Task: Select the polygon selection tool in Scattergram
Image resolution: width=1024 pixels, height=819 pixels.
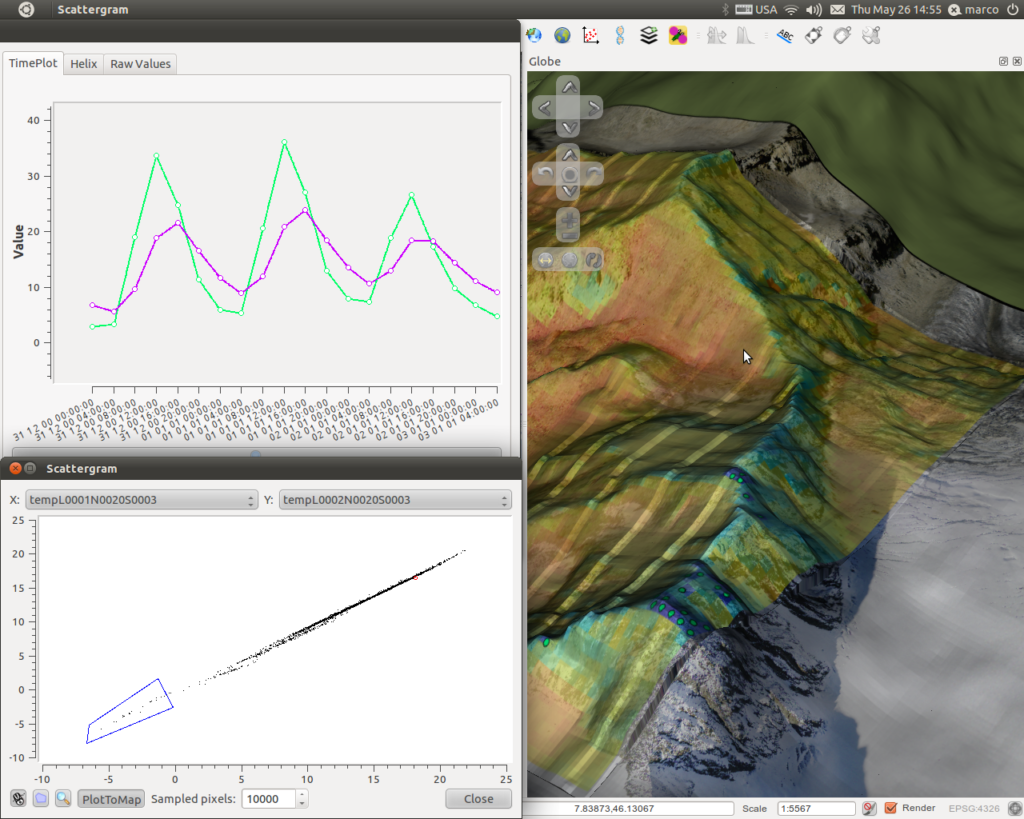Action: (40, 798)
